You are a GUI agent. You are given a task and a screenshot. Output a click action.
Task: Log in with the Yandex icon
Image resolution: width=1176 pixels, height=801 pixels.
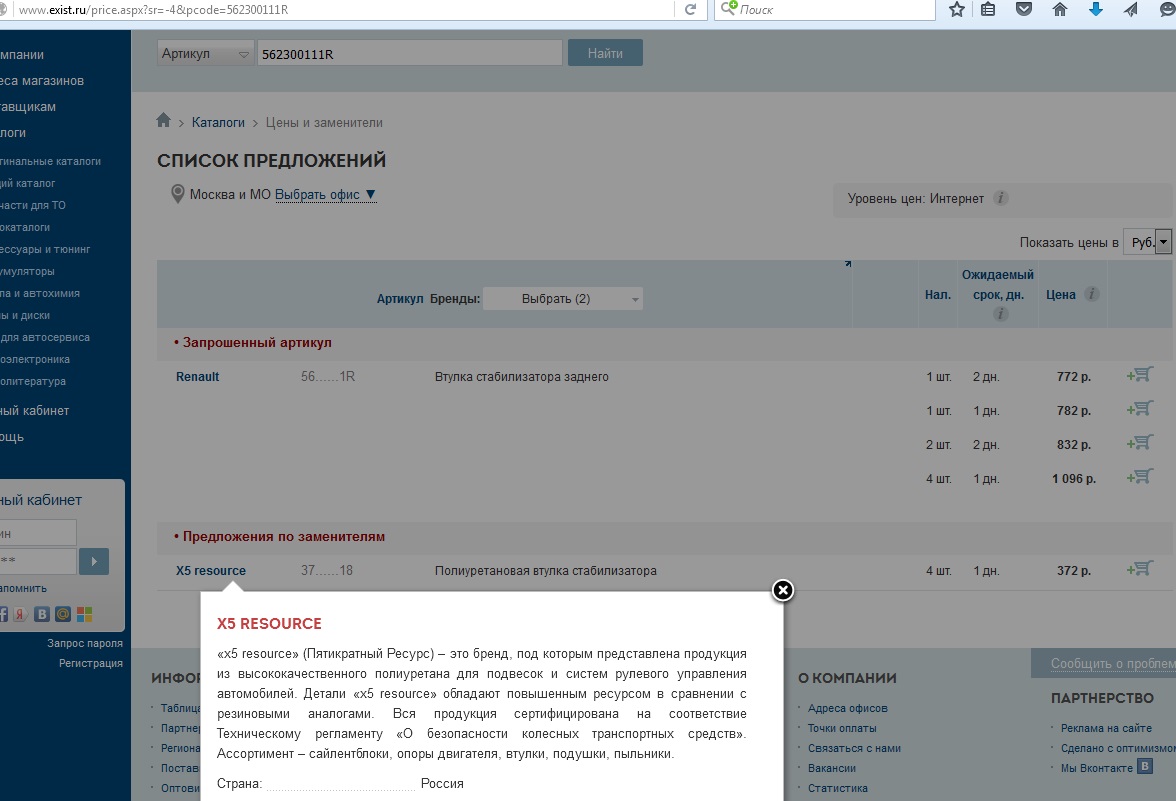point(20,614)
